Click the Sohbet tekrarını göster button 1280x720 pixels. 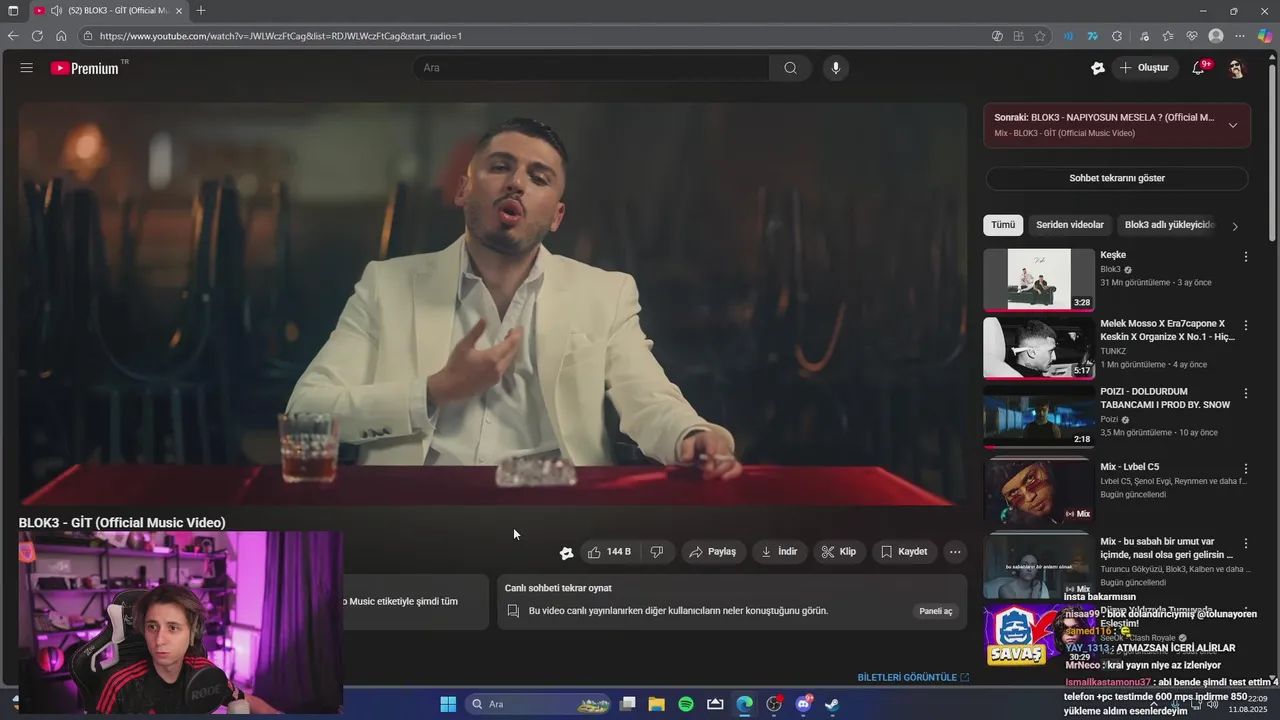click(1117, 178)
